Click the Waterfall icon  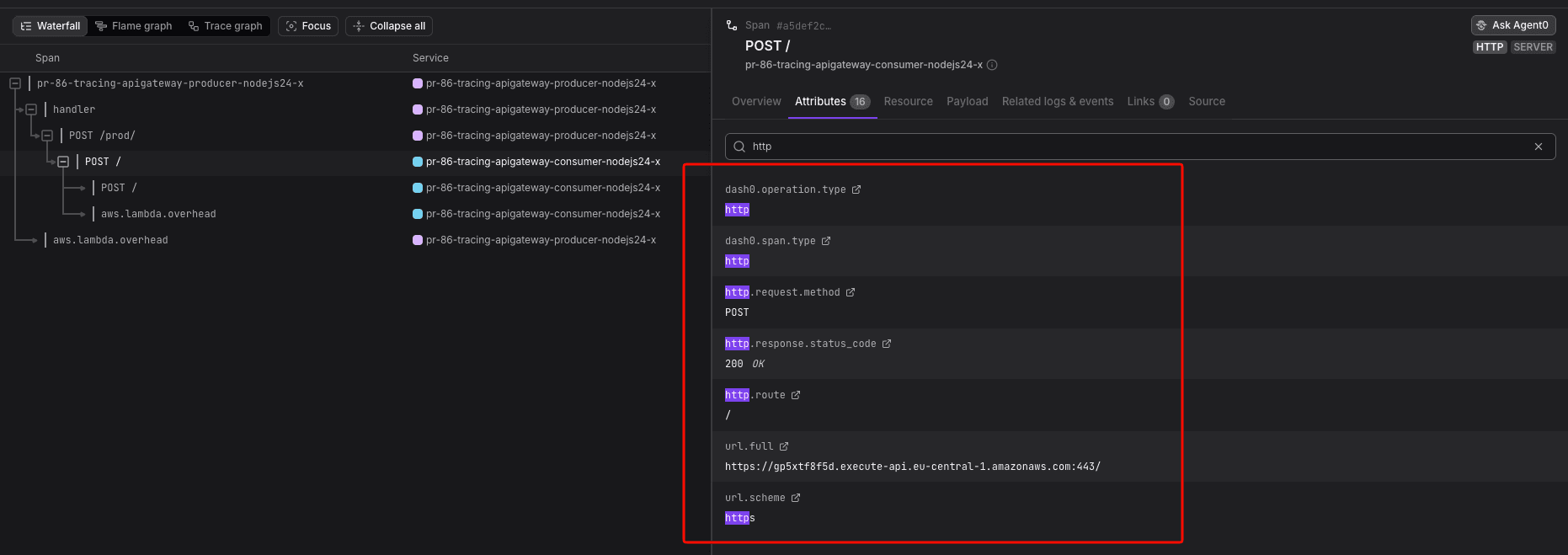(26, 26)
